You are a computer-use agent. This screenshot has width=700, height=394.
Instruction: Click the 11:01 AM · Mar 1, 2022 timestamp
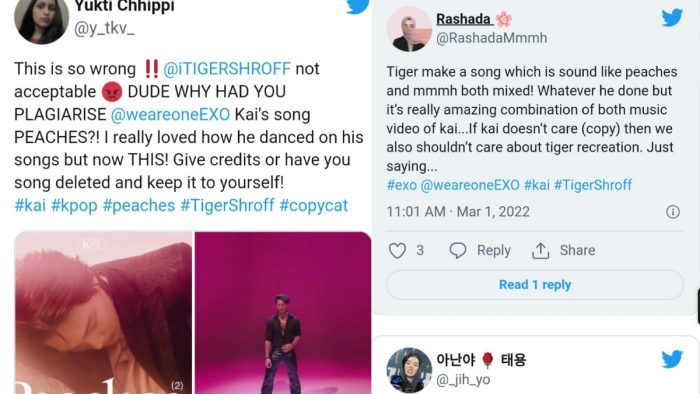coord(458,212)
